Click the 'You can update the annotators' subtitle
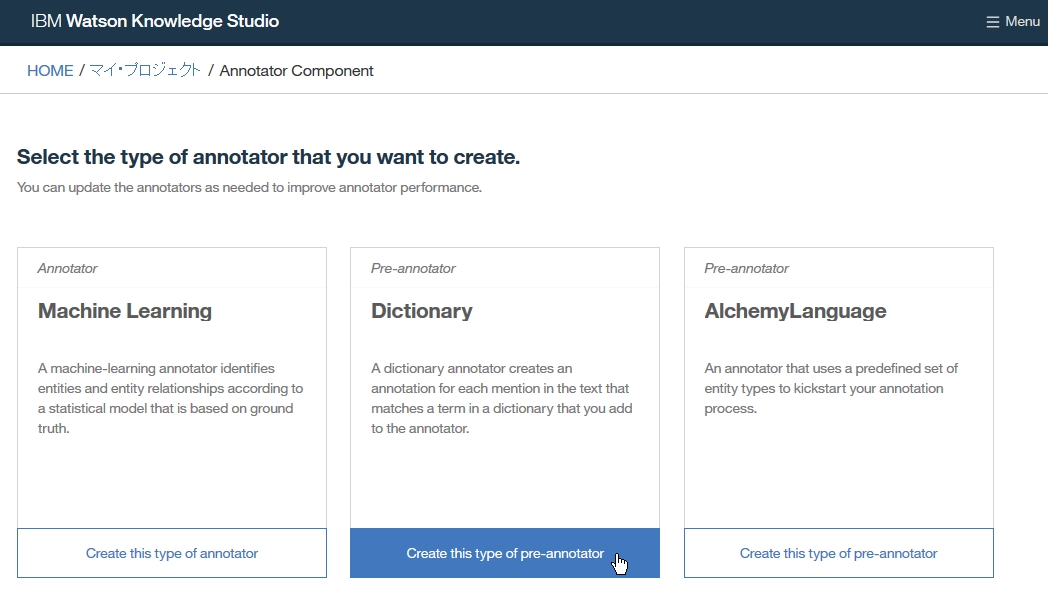This screenshot has width=1048, height=590. 249,187
